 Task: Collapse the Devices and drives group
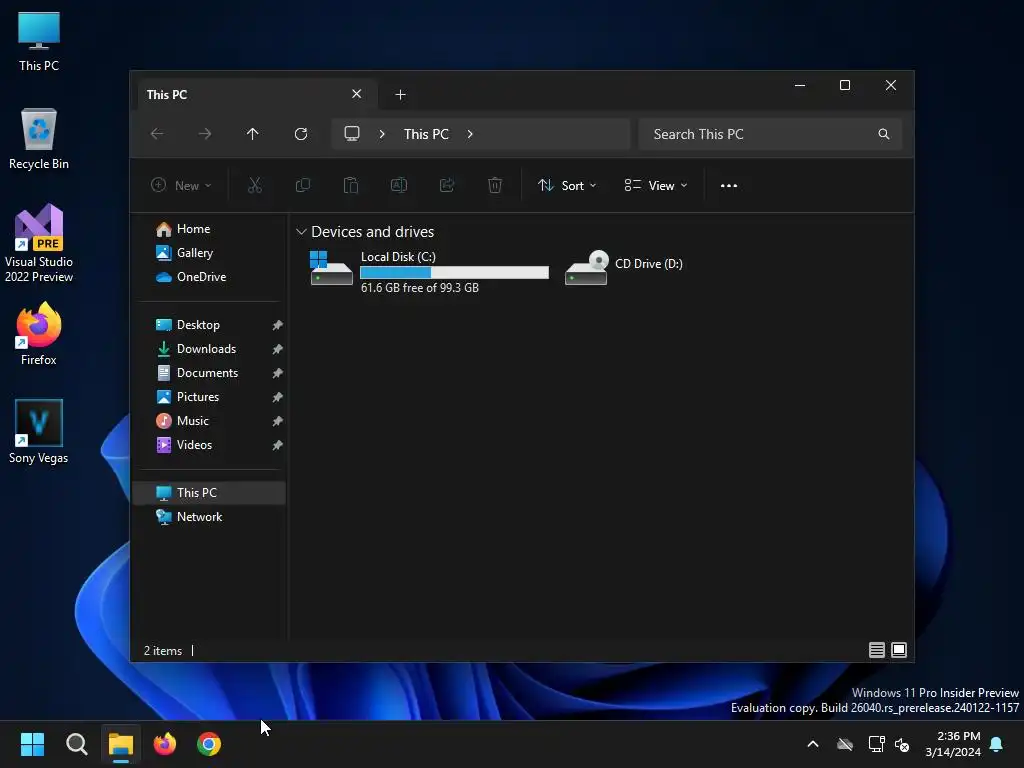(301, 232)
